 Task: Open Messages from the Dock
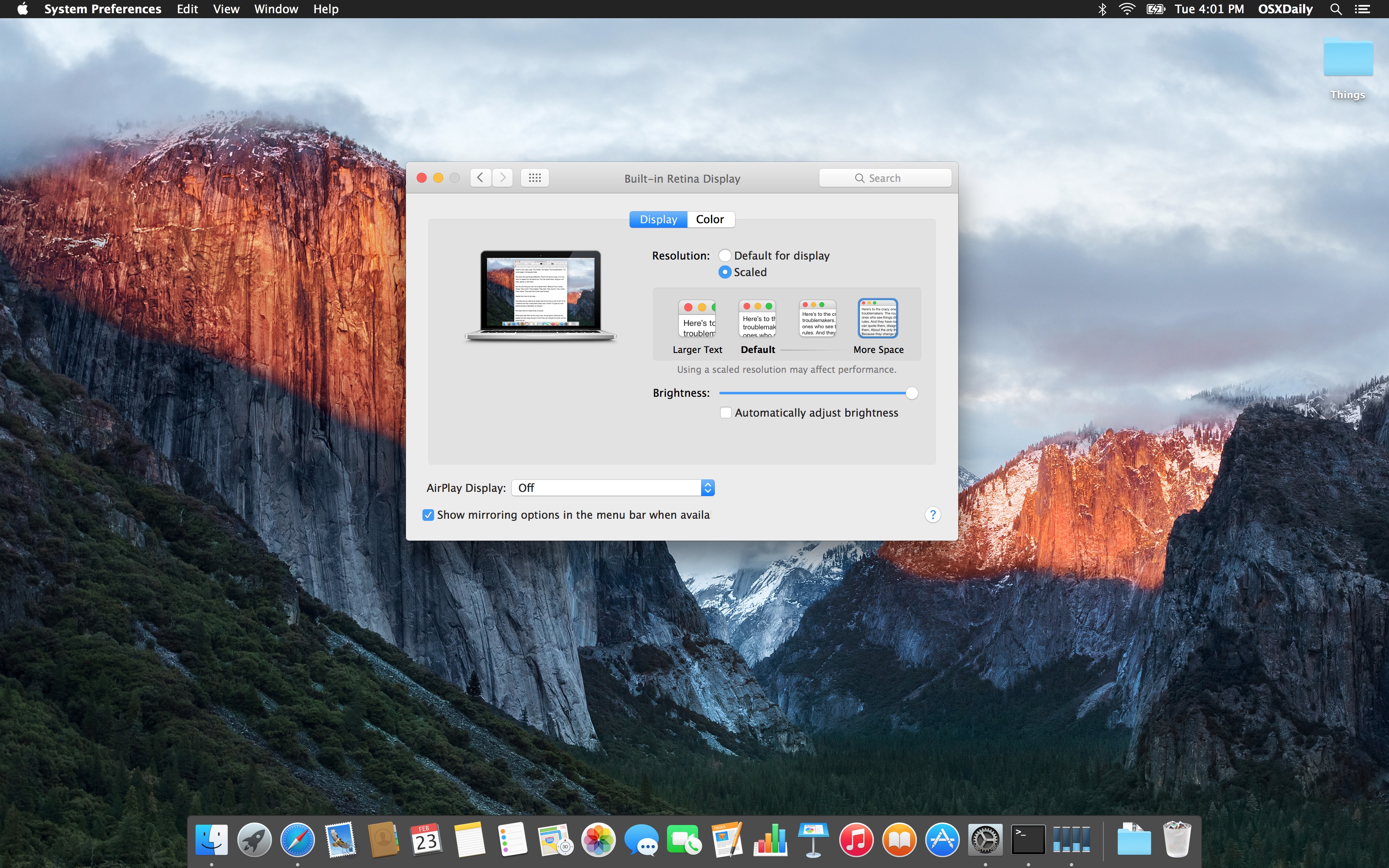click(642, 839)
